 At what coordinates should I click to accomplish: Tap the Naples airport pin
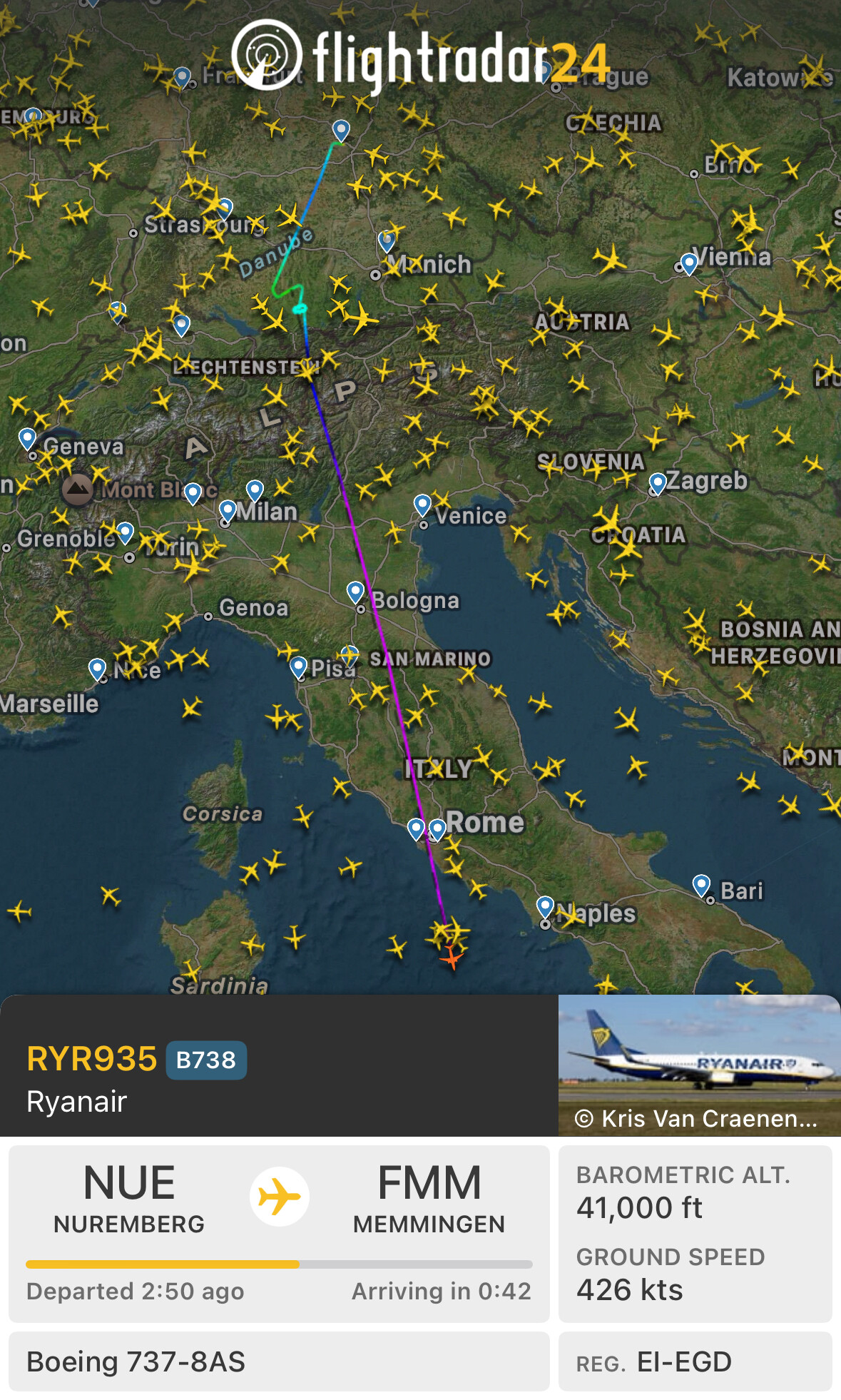point(546,908)
